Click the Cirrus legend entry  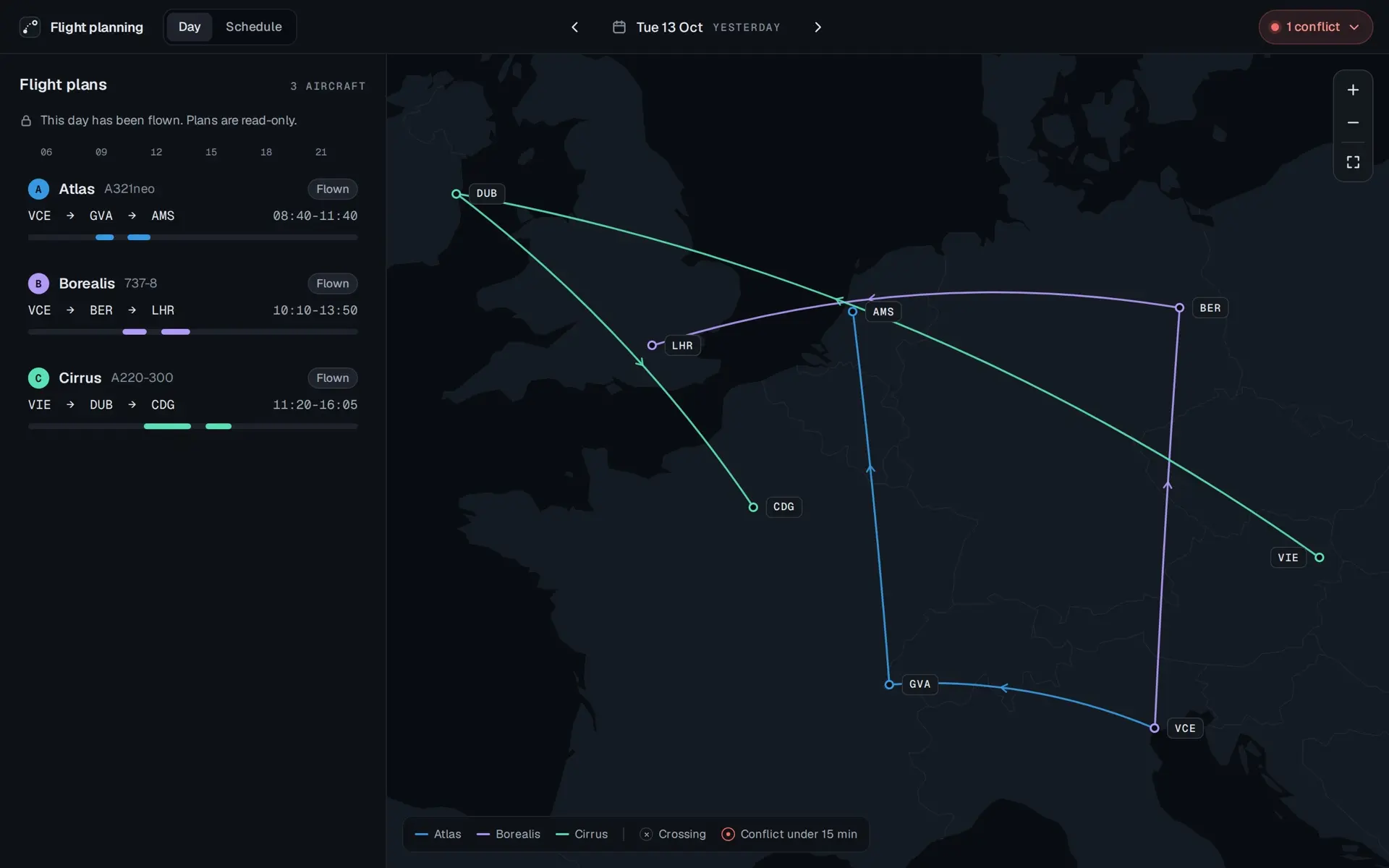[582, 834]
